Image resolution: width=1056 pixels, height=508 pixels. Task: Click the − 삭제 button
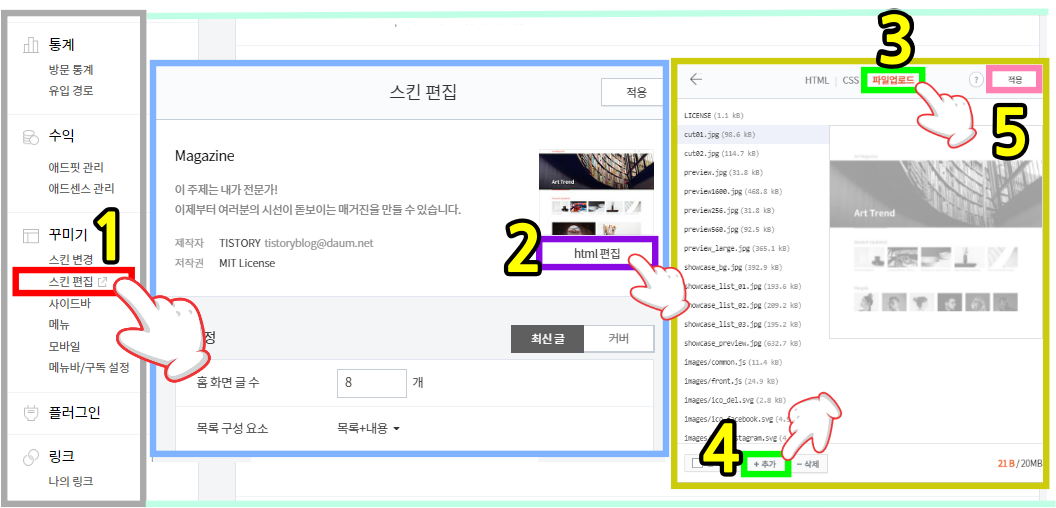tap(809, 464)
